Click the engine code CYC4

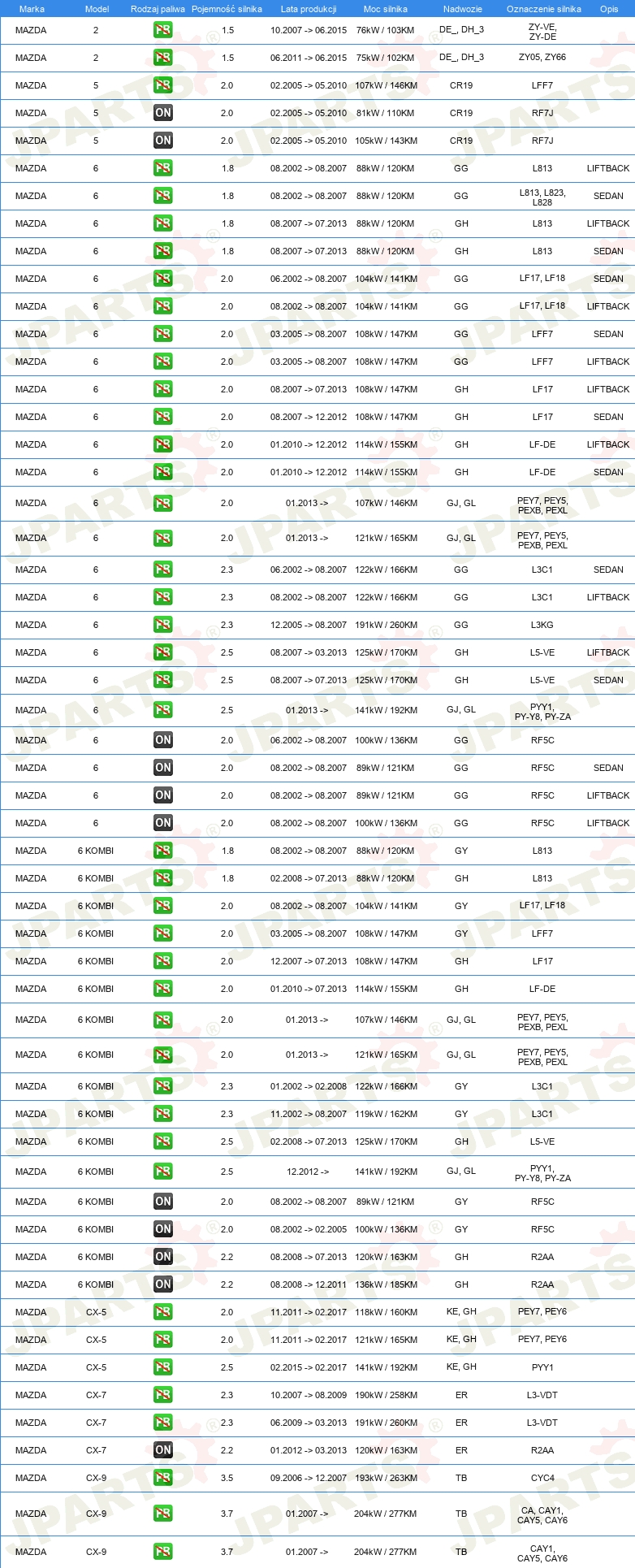coord(542,1478)
